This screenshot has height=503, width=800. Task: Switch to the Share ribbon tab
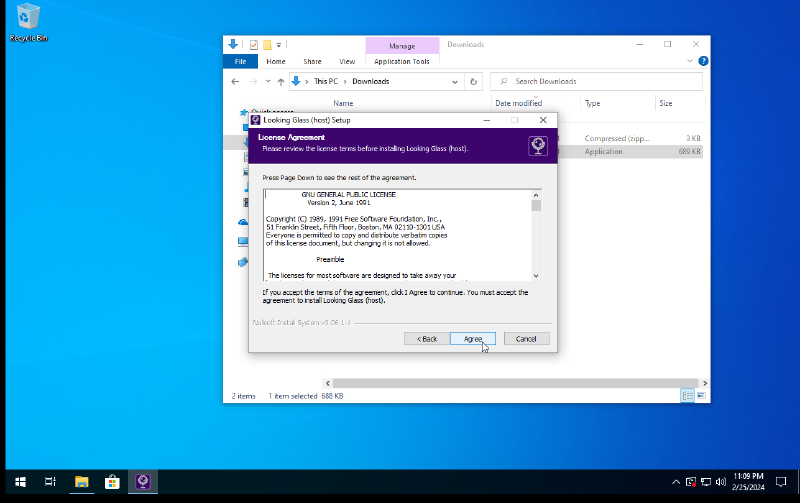312,61
